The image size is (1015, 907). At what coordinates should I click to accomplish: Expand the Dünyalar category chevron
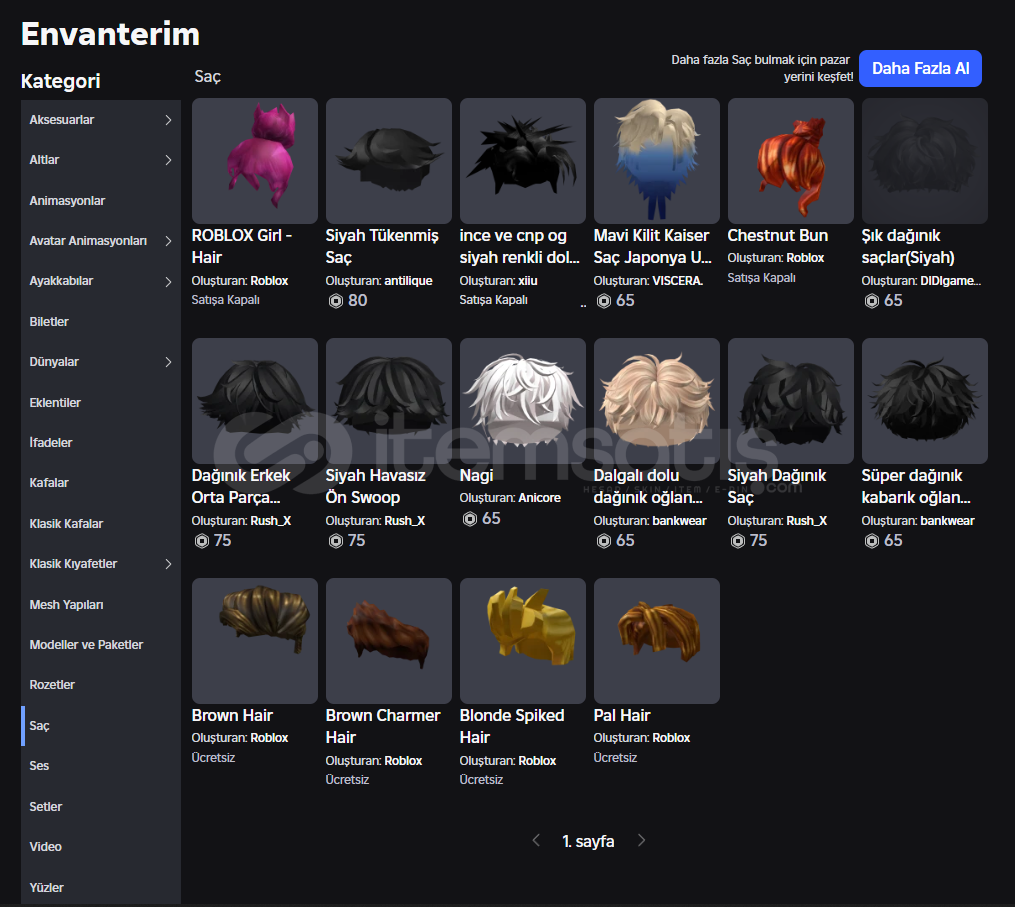pyautogui.click(x=168, y=362)
